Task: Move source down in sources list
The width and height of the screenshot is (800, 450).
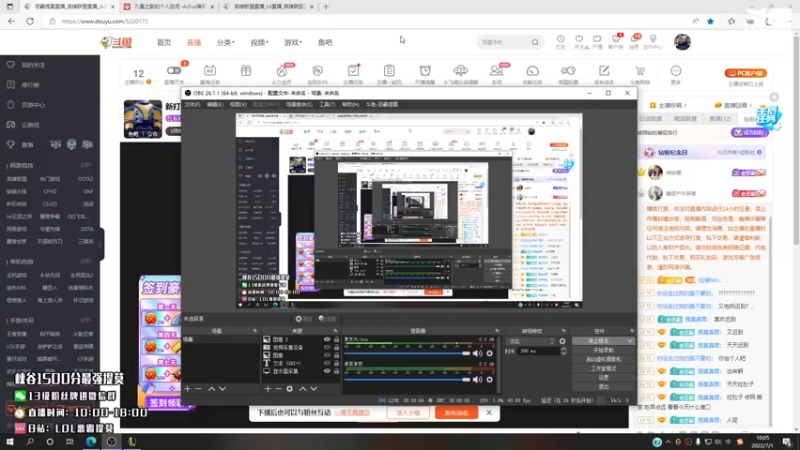Action: click(x=314, y=389)
